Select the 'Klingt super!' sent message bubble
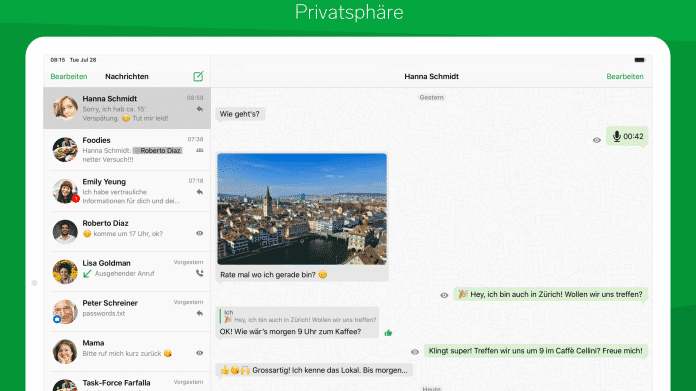This screenshot has width=696, height=391. [535, 351]
